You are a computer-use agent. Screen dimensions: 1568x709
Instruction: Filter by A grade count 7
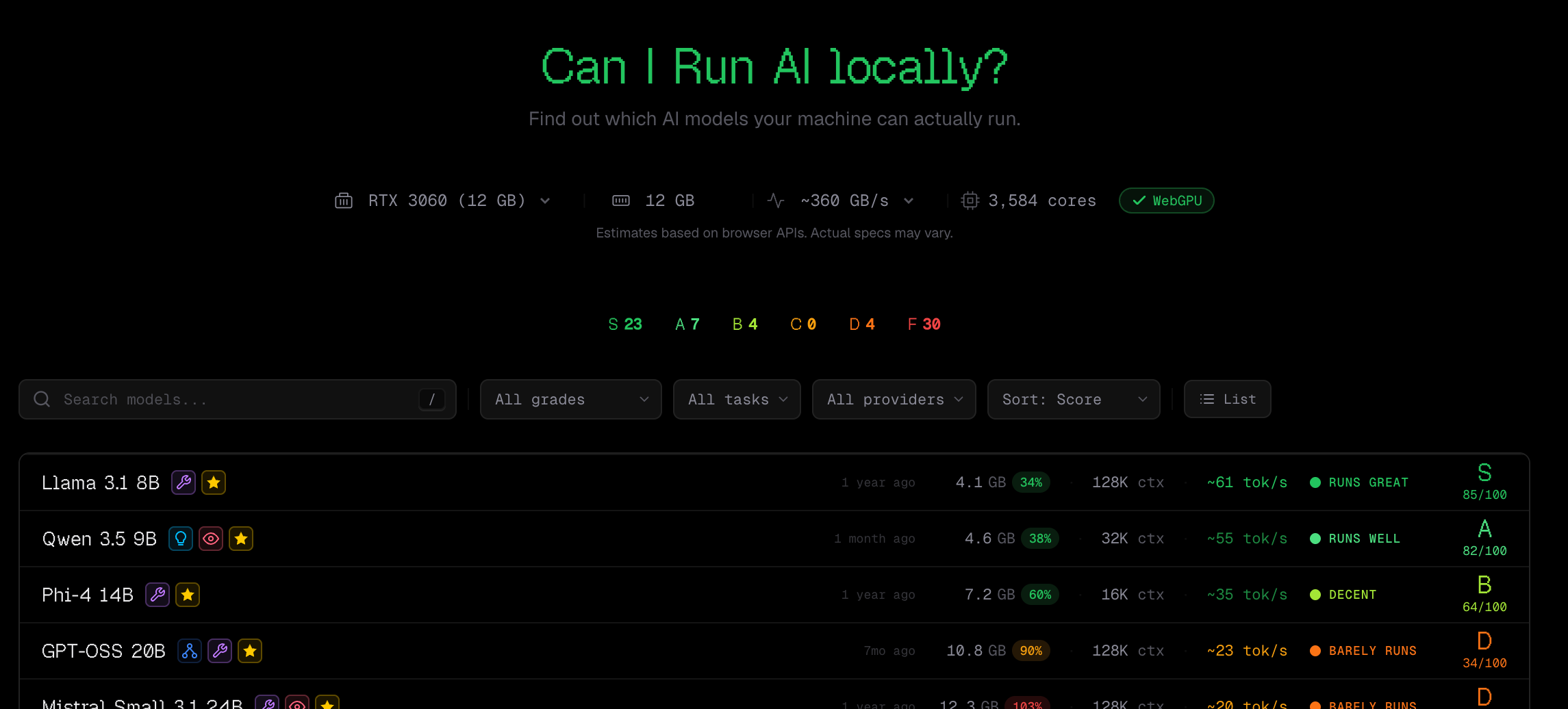(687, 324)
